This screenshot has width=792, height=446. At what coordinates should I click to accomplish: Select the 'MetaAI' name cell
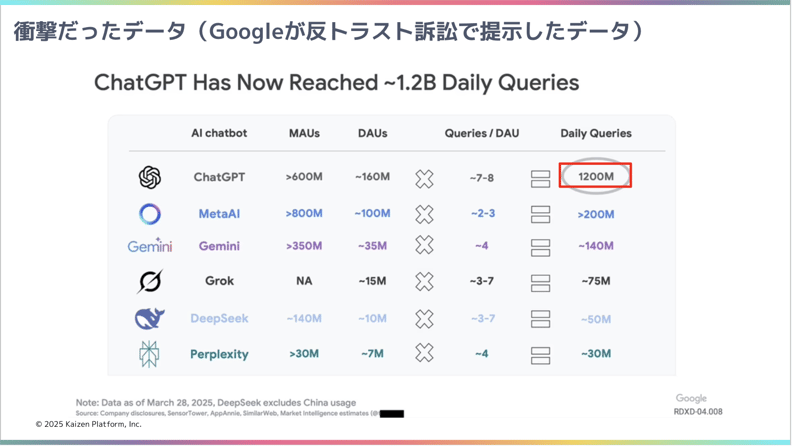coord(219,214)
